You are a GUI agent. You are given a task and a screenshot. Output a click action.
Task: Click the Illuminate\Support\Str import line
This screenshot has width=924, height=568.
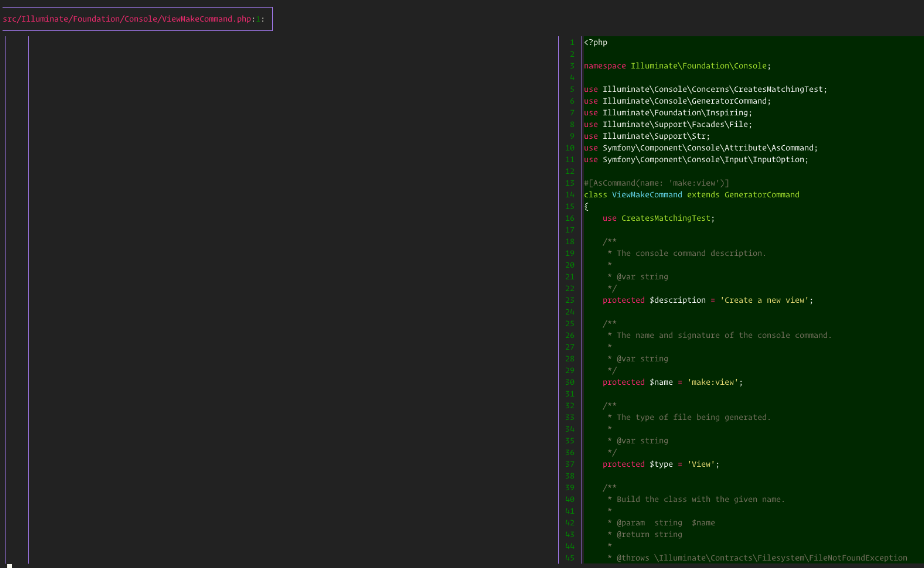(x=646, y=136)
